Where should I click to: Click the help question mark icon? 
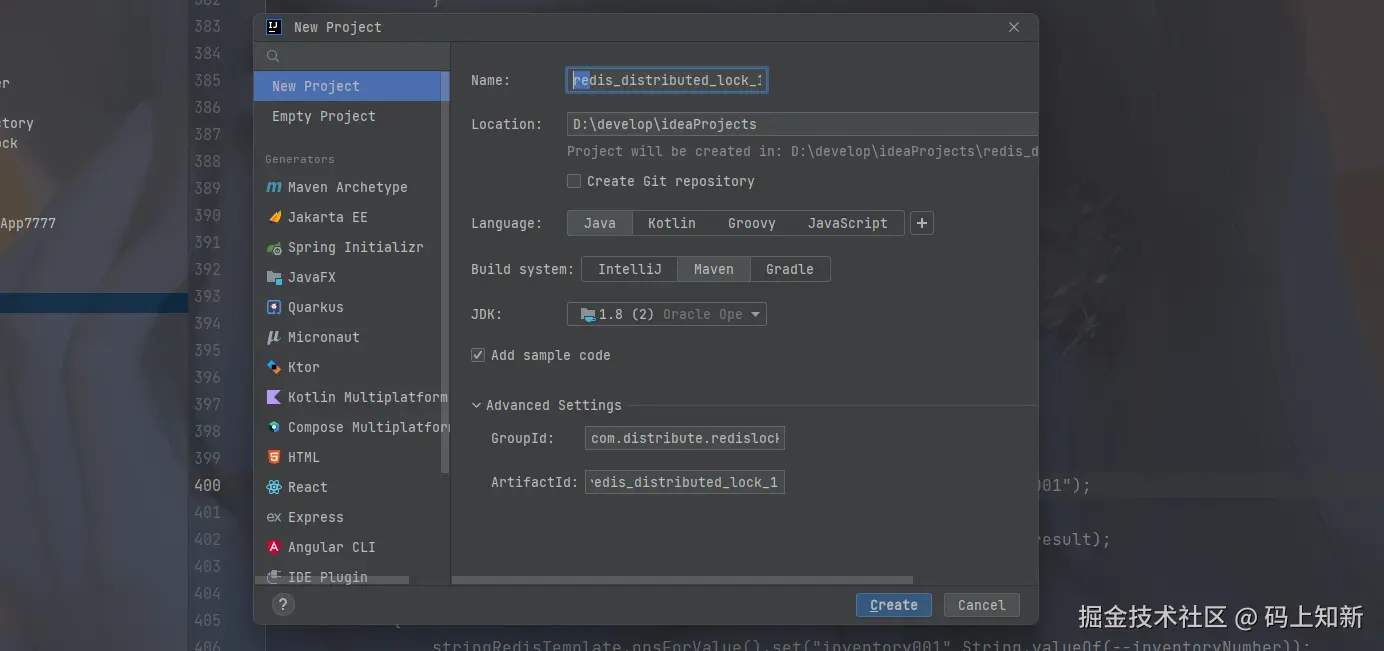(284, 604)
